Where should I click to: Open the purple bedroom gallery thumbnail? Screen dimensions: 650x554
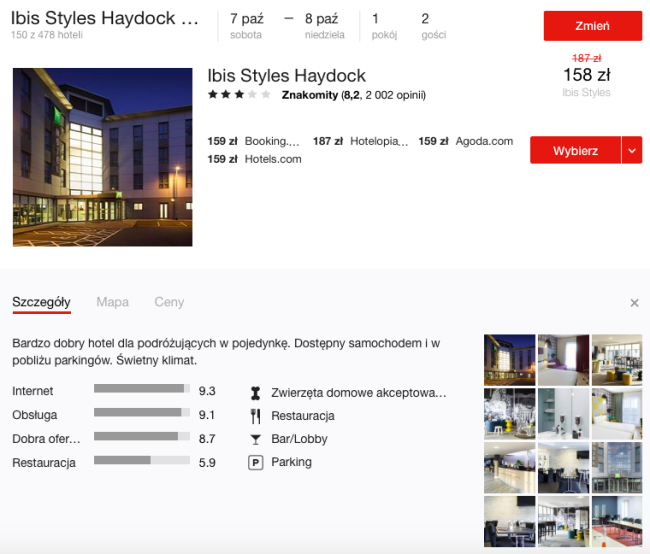pos(563,360)
